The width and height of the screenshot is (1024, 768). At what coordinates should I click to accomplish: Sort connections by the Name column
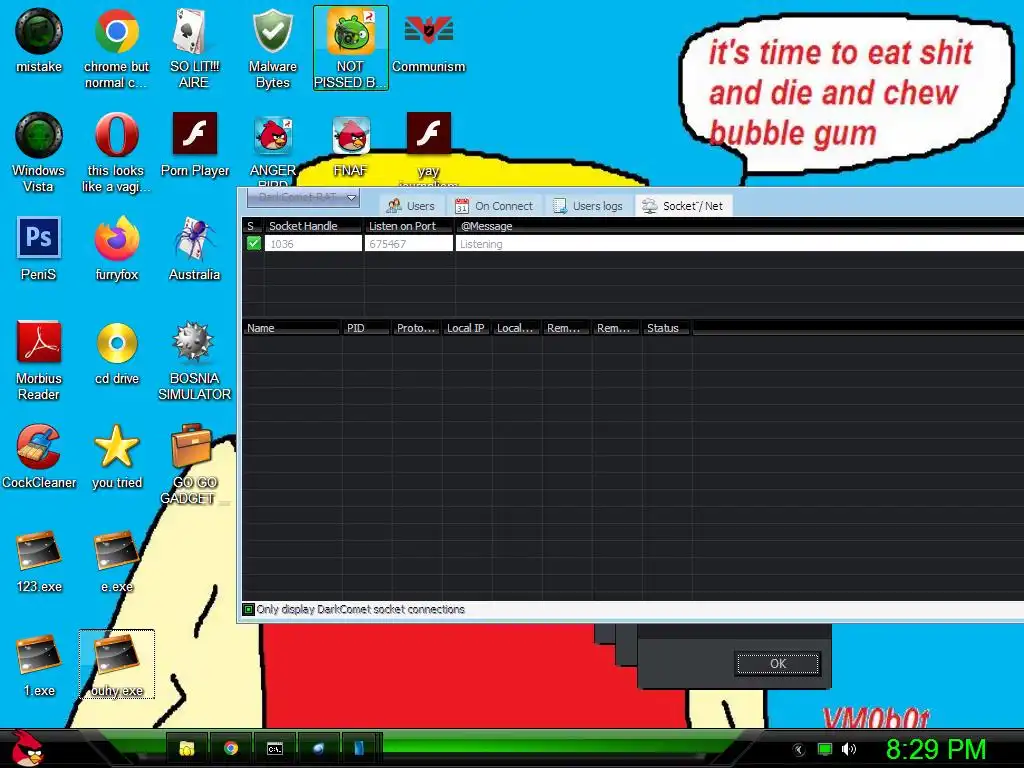point(291,328)
